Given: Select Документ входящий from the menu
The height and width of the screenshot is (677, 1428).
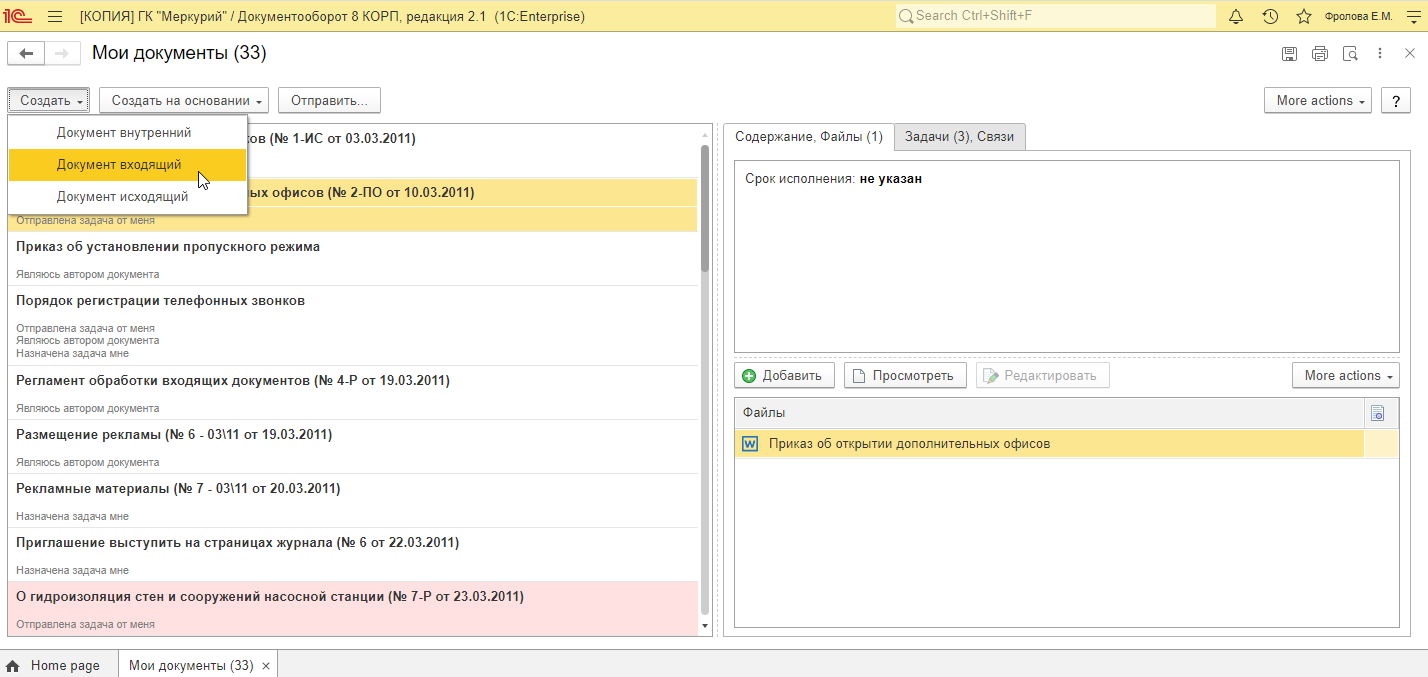Looking at the screenshot, I should 119,165.
